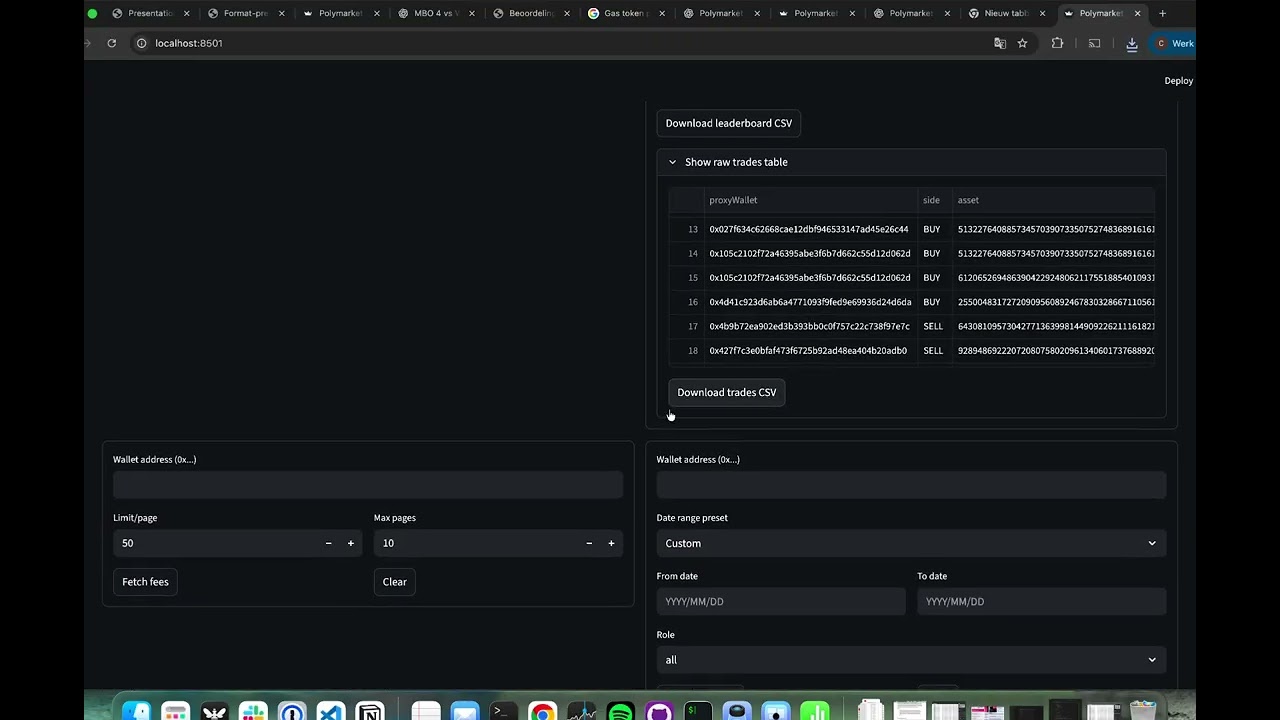The height and width of the screenshot is (720, 1280).
Task: Open Finder from the dock
Action: click(x=136, y=710)
